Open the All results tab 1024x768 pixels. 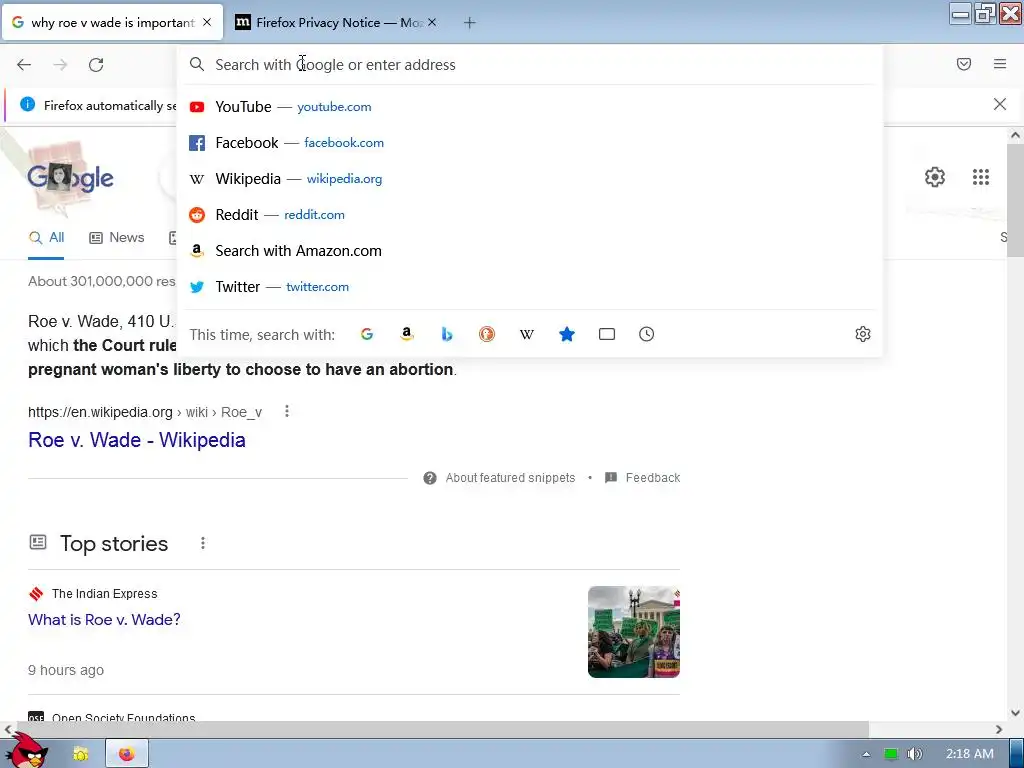[46, 238]
